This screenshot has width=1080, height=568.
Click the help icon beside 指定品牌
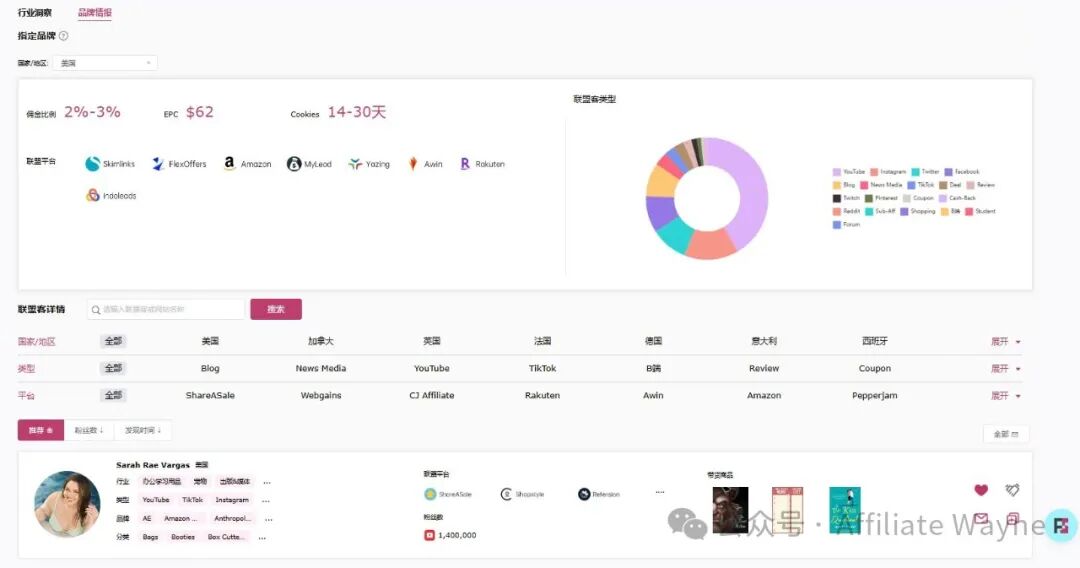[x=63, y=36]
